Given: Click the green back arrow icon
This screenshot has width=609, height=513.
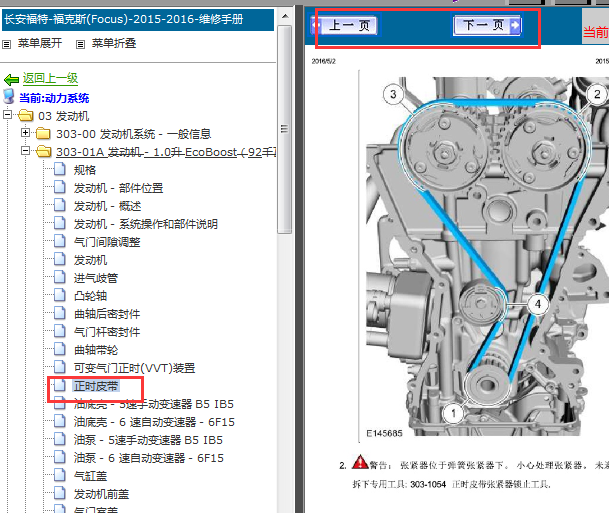Looking at the screenshot, I should (12, 80).
